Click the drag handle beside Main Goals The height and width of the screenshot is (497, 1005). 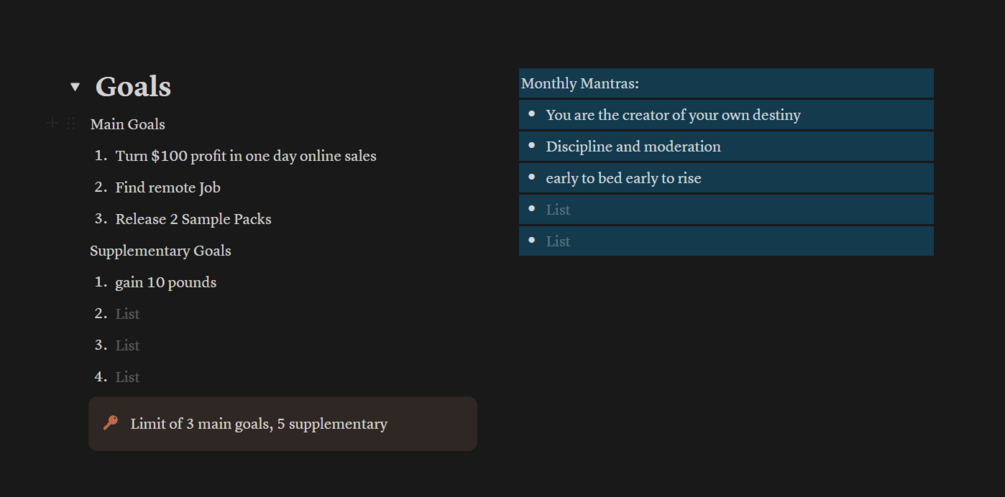[x=71, y=124]
